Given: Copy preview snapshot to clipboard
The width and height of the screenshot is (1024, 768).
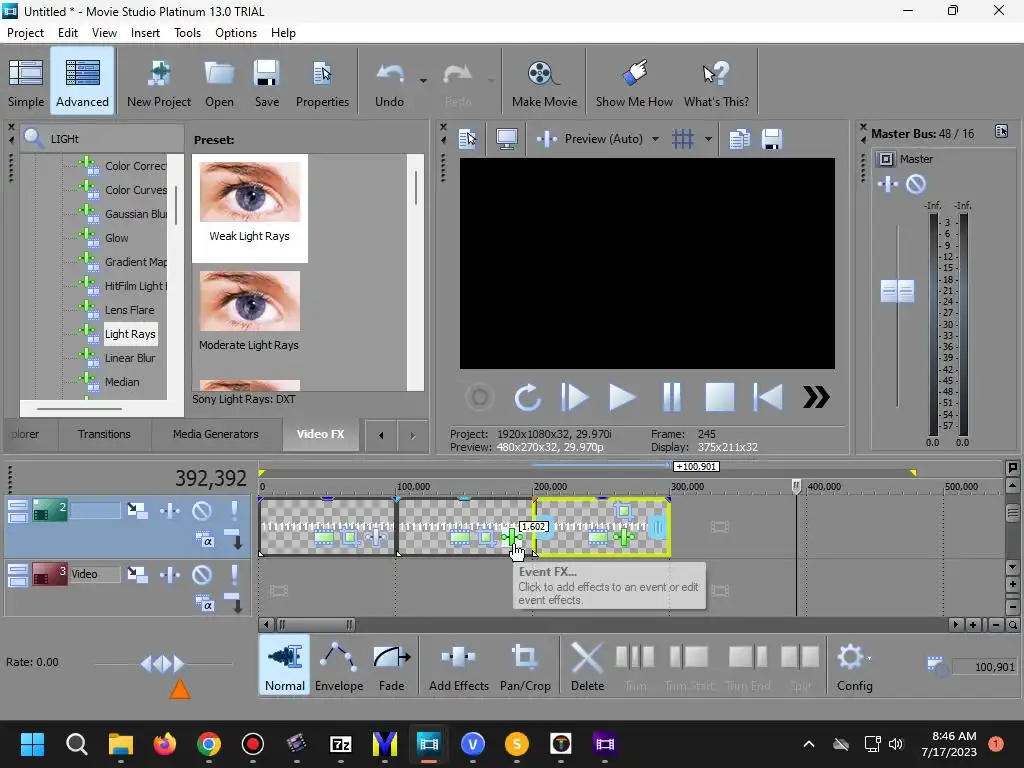Looking at the screenshot, I should click(x=739, y=138).
